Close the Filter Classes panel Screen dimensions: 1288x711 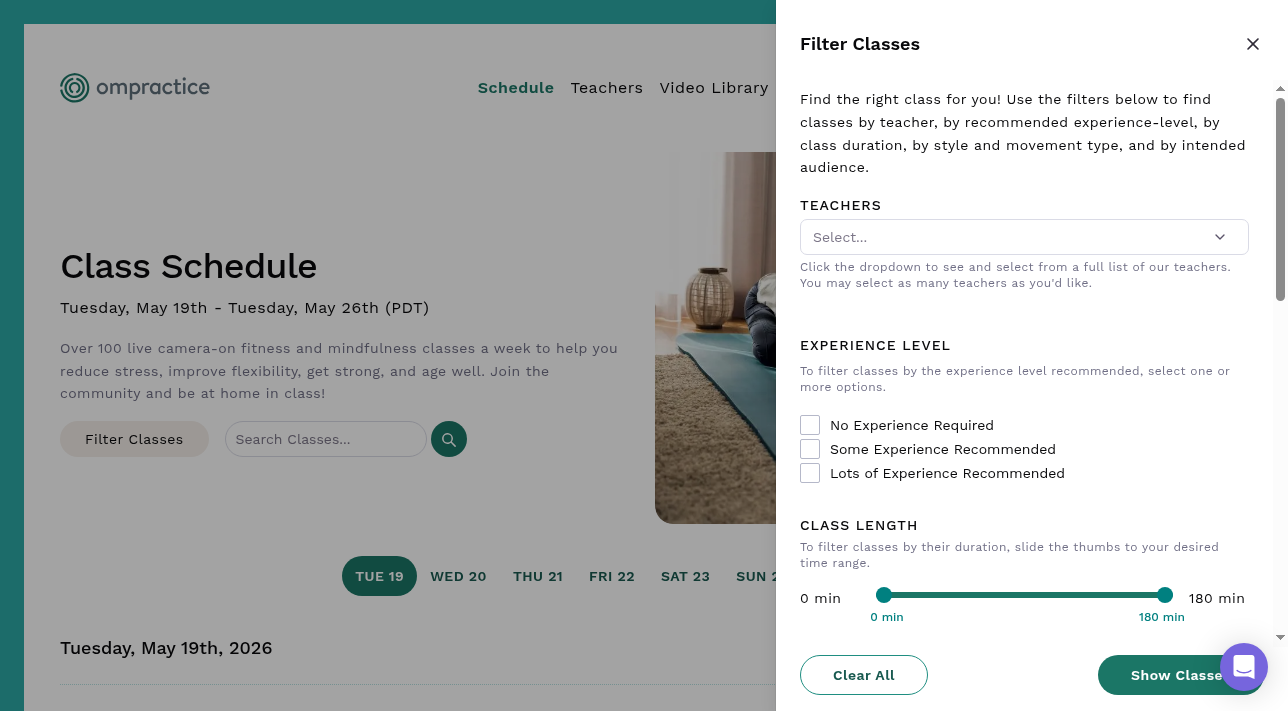point(1252,44)
